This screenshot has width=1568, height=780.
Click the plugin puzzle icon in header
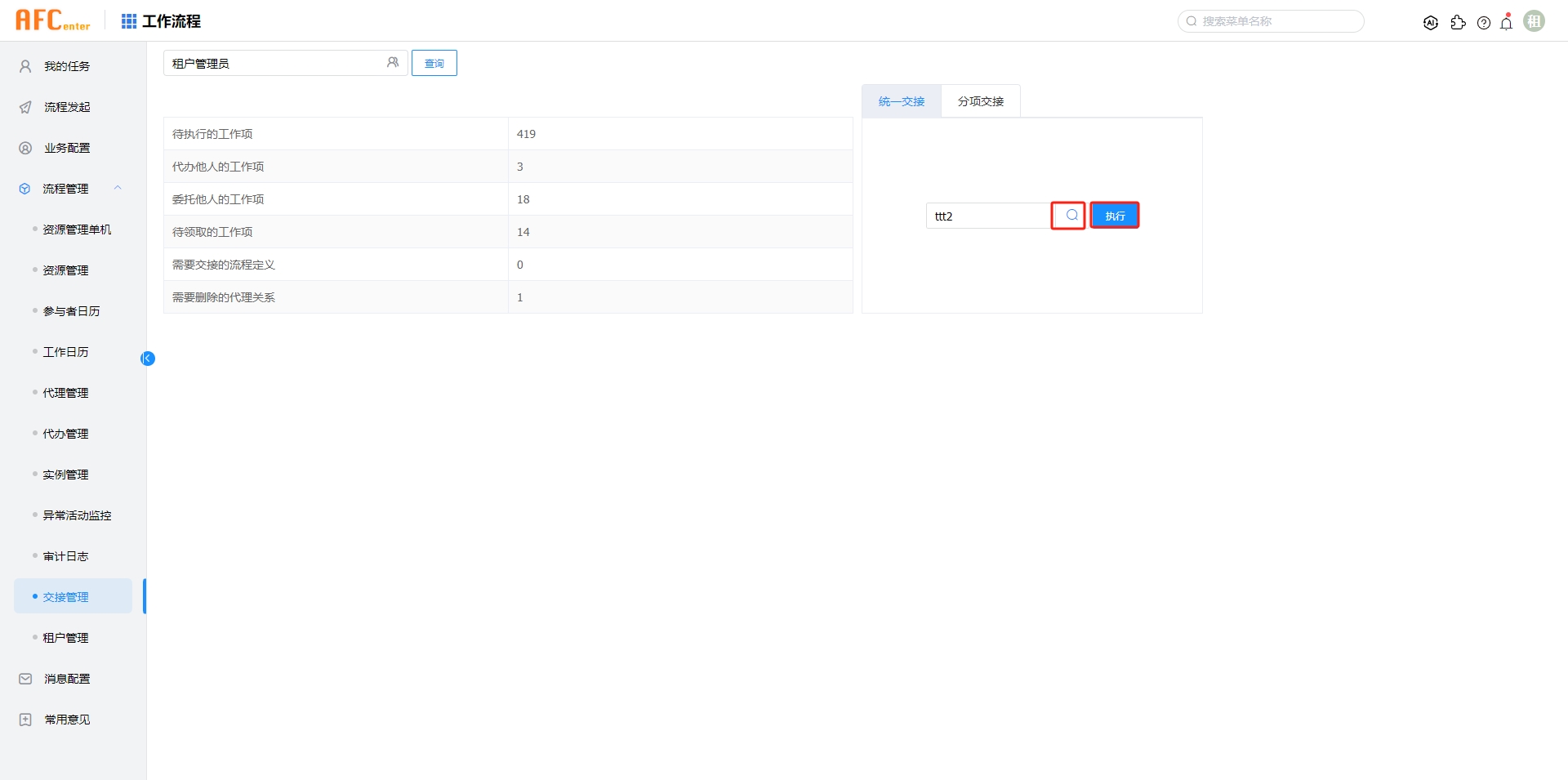coord(1459,22)
